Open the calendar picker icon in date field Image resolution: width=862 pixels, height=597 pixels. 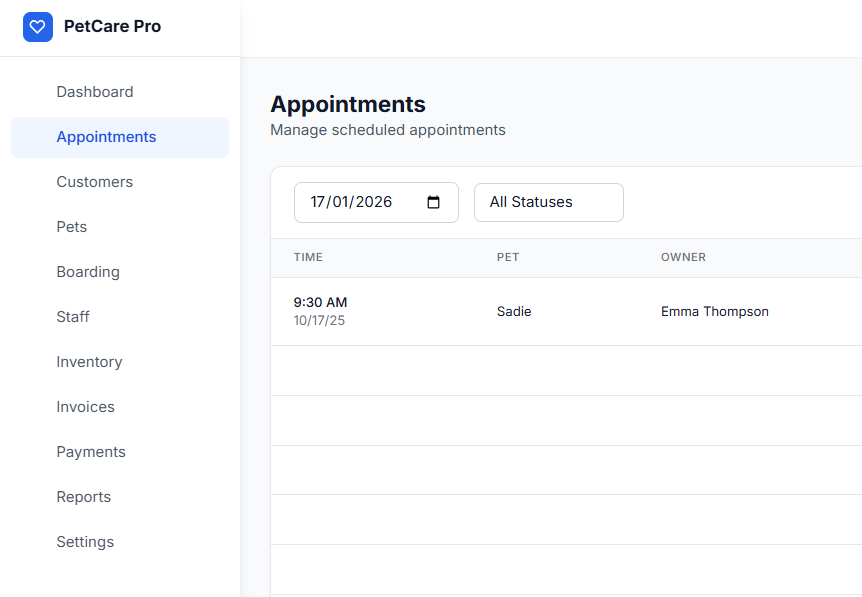tap(433, 202)
